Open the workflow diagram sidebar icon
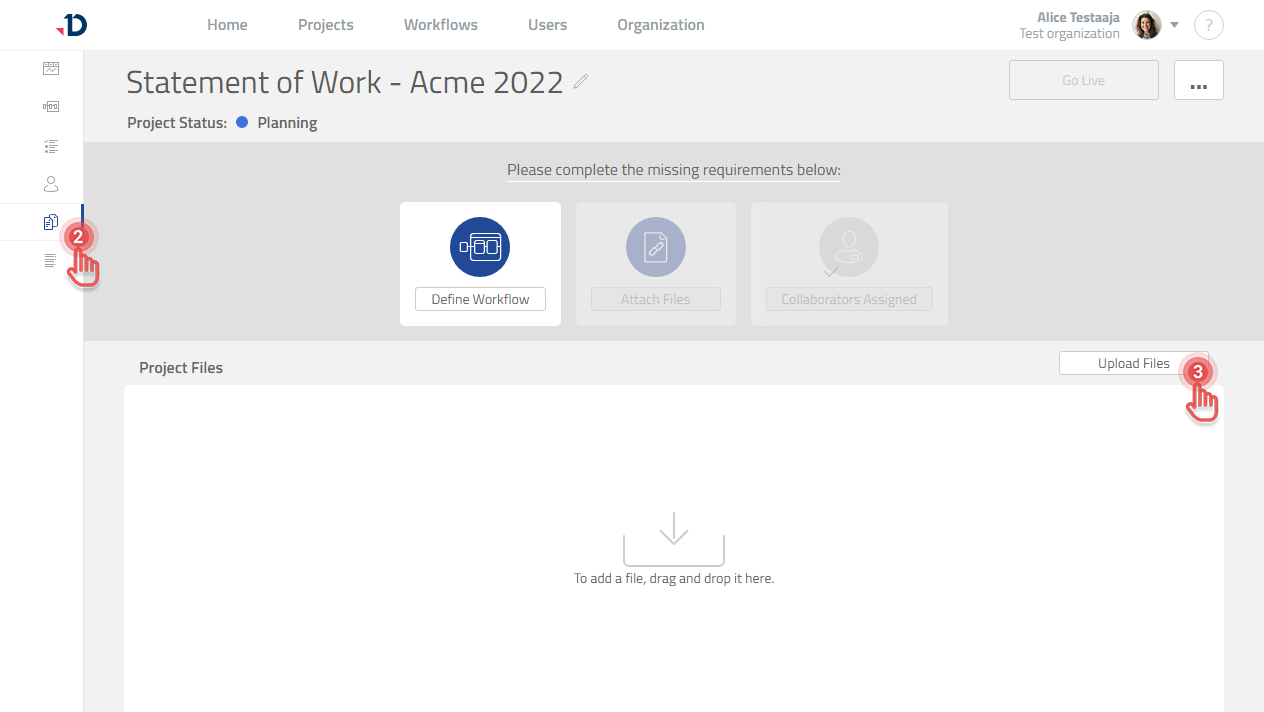 point(51,107)
